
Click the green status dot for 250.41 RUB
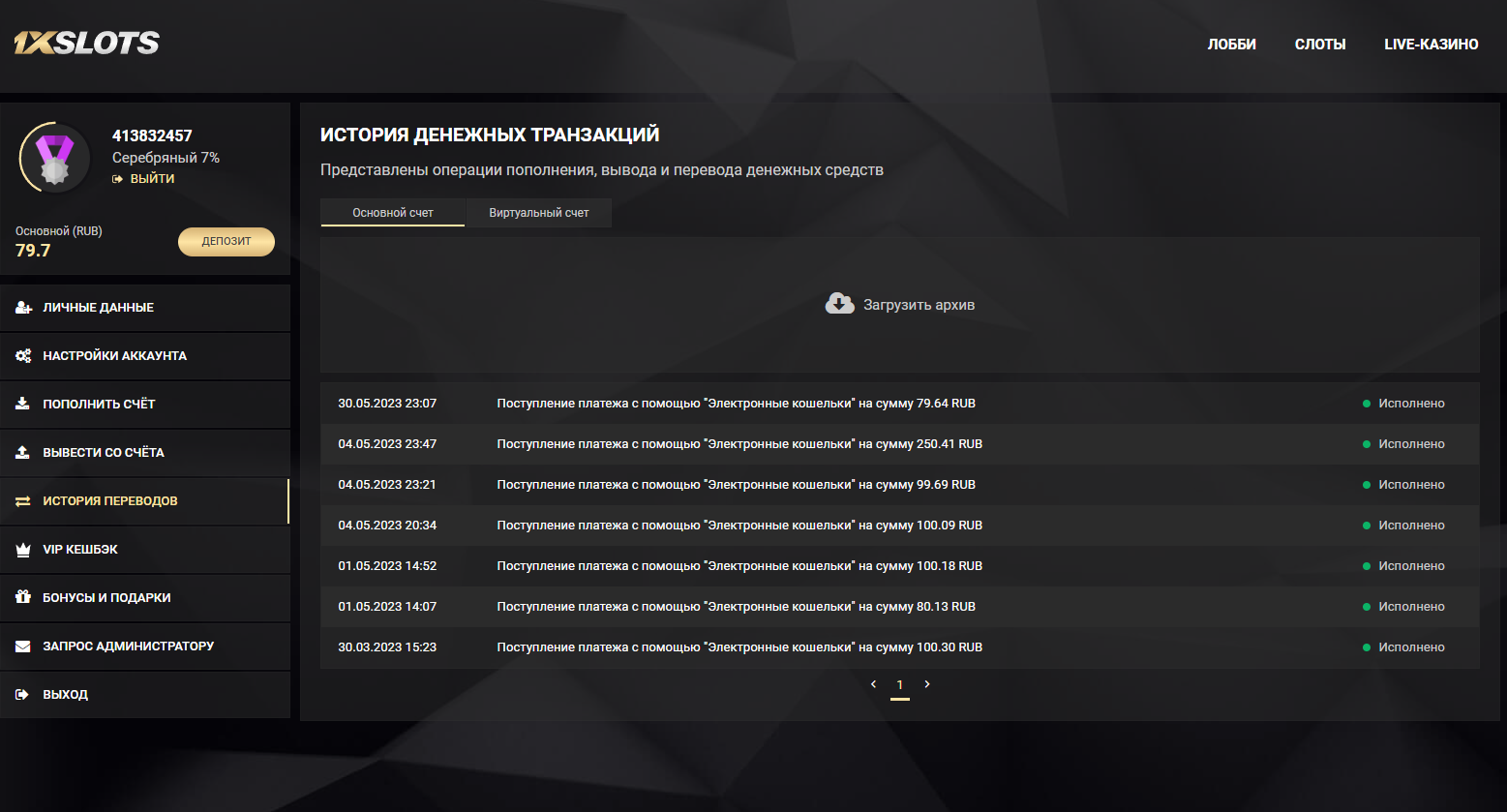pyautogui.click(x=1367, y=444)
